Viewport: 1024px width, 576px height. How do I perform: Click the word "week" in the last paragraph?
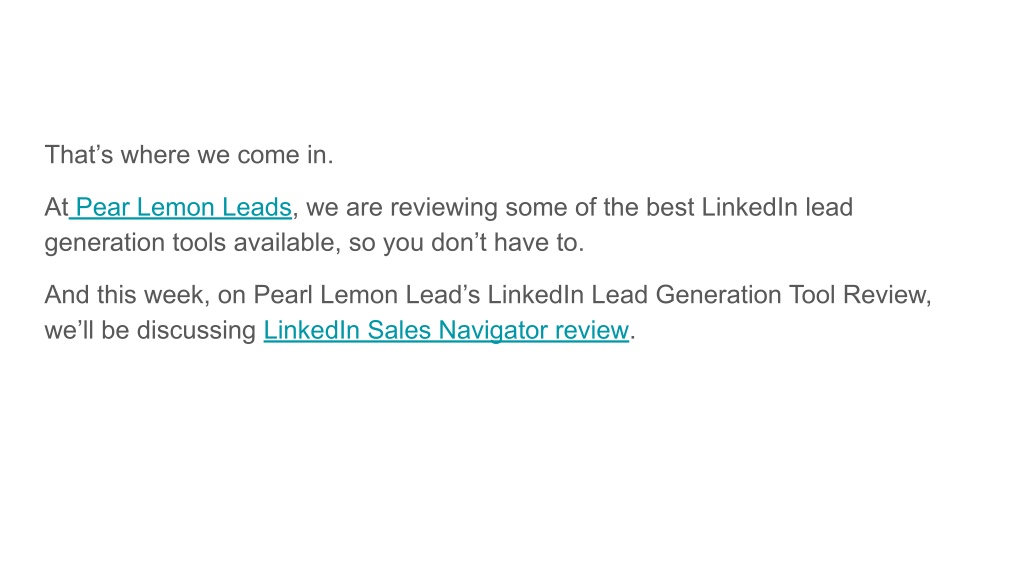(173, 295)
